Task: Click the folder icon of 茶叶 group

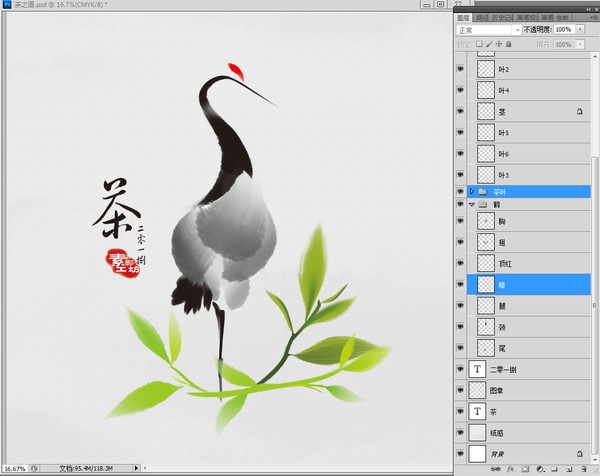Action: coord(483,192)
